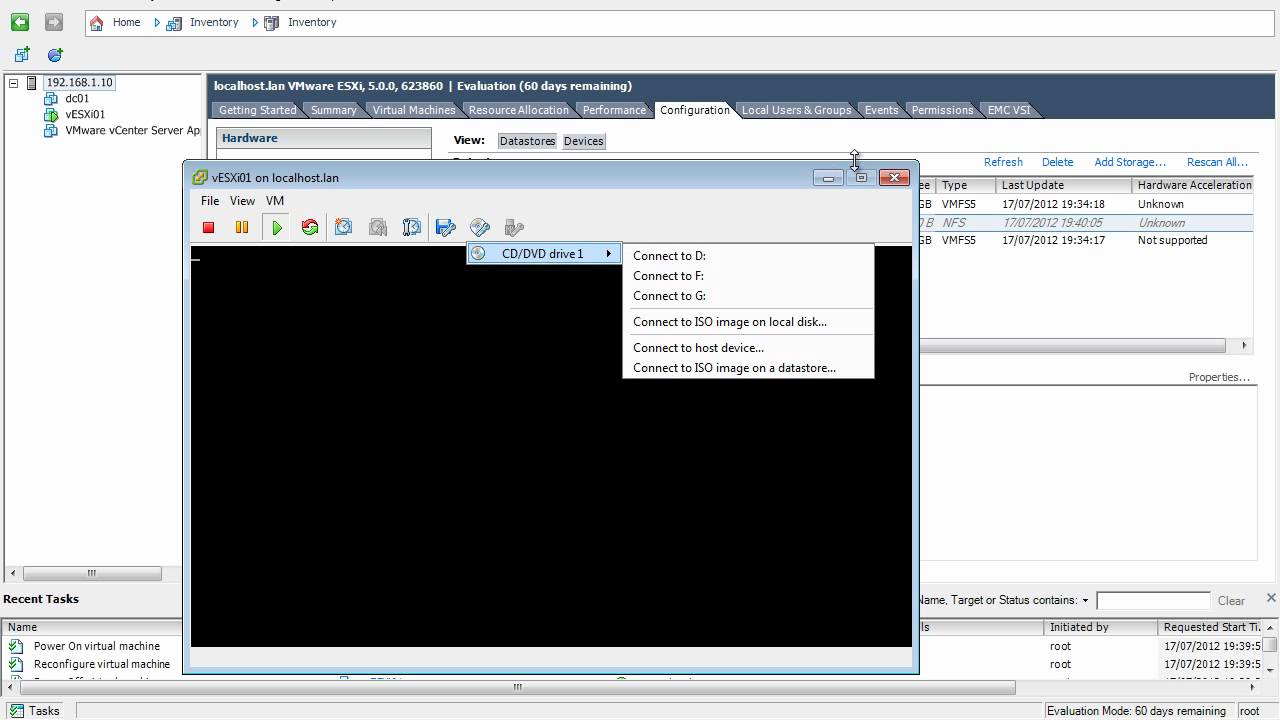Click the red Power Off button in console toolbar
The width and height of the screenshot is (1280, 720).
click(208, 228)
